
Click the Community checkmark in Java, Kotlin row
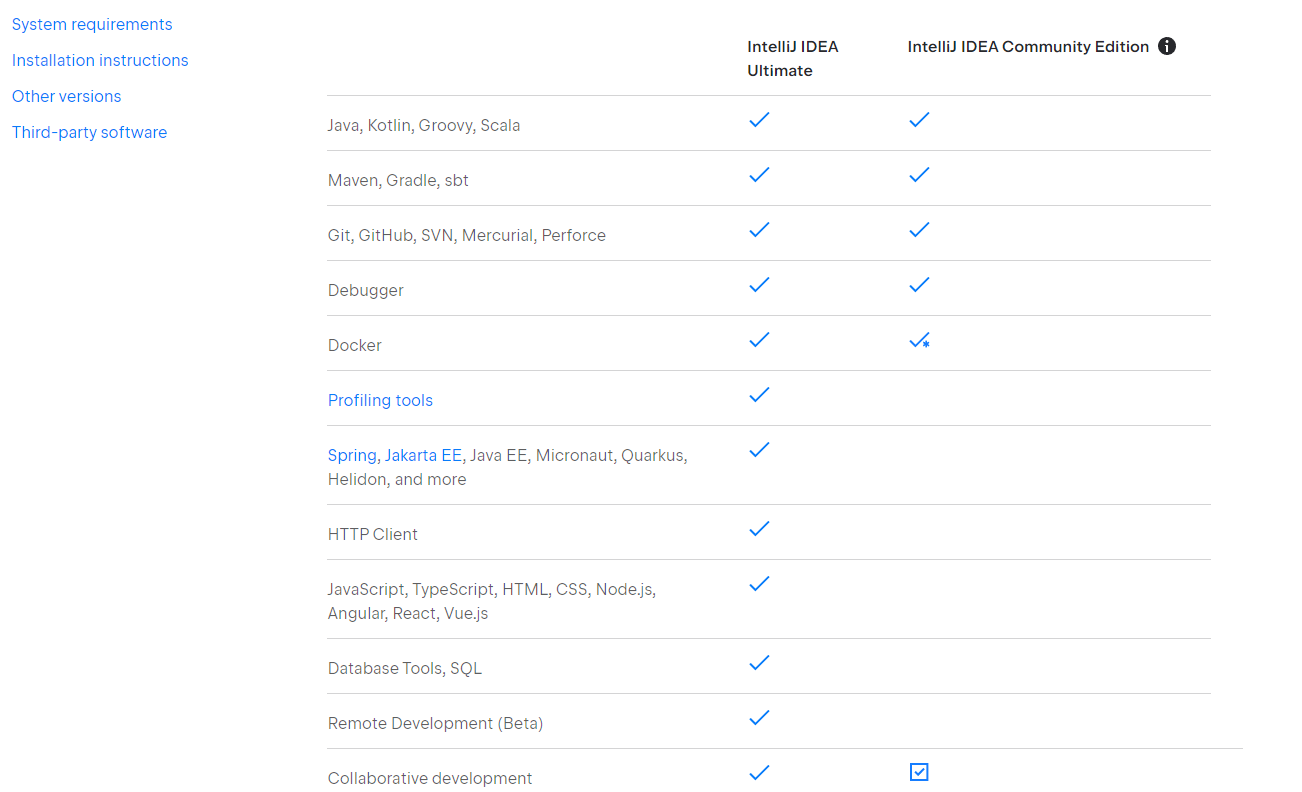pyautogui.click(x=919, y=120)
